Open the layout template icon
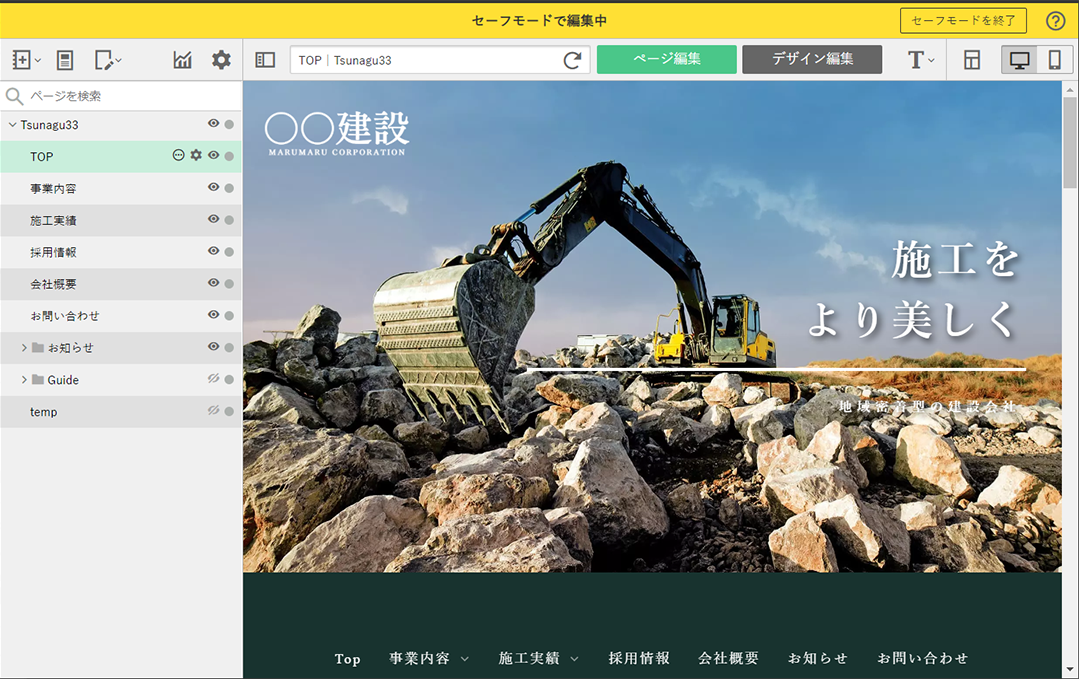Image resolution: width=1079 pixels, height=679 pixels. (972, 60)
